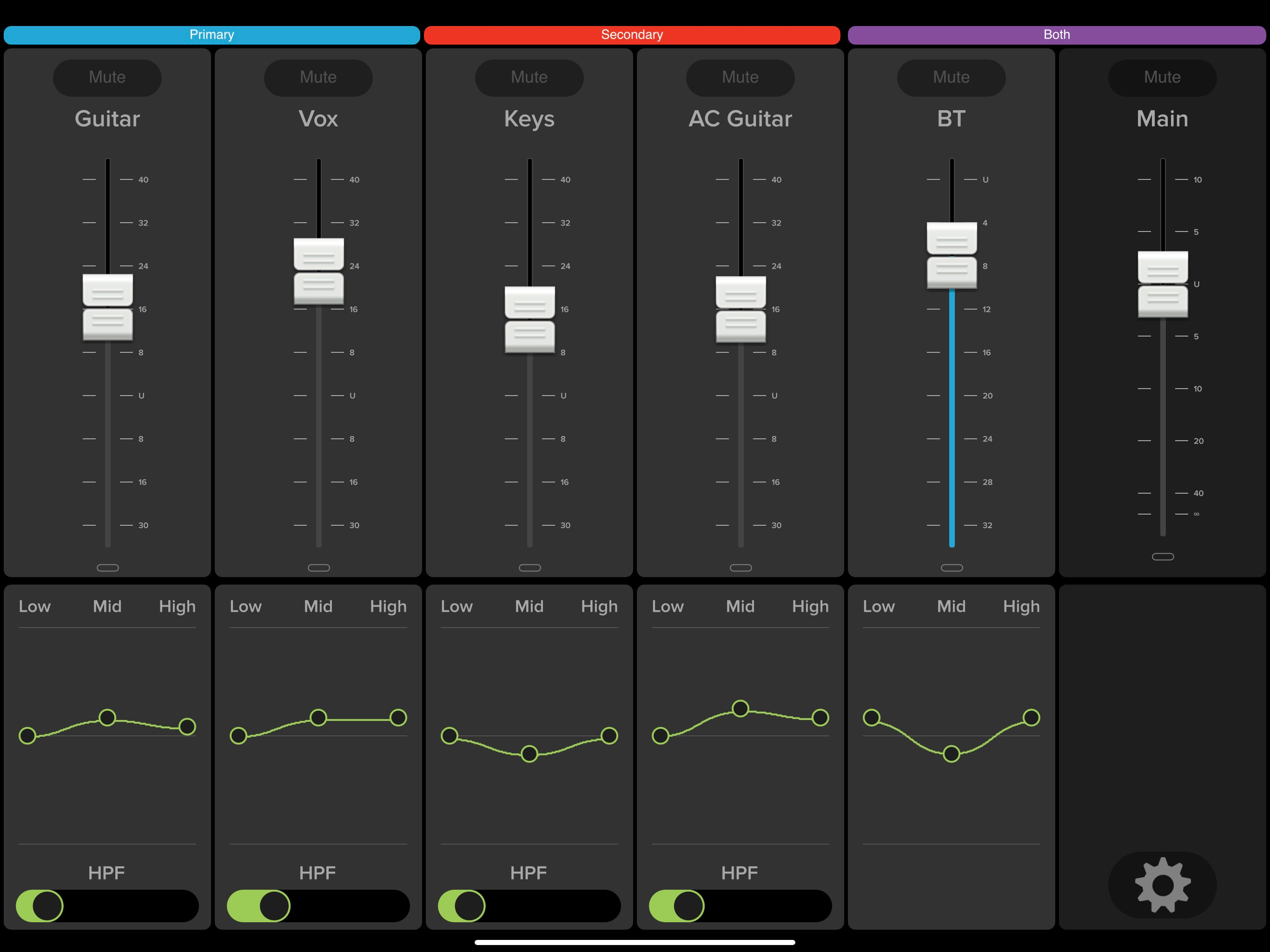Toggle the AC Guitar HPF switch
The height and width of the screenshot is (952, 1270).
tap(740, 906)
